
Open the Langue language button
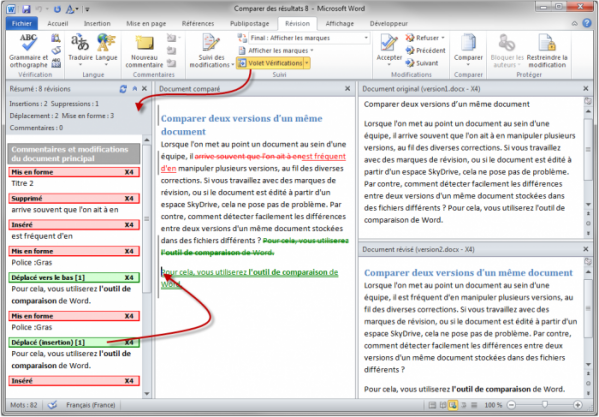pos(106,50)
